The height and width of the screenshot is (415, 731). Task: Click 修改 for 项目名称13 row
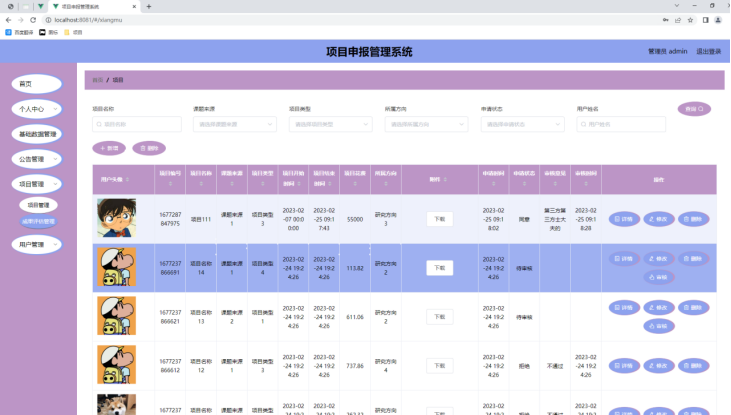pyautogui.click(x=659, y=308)
